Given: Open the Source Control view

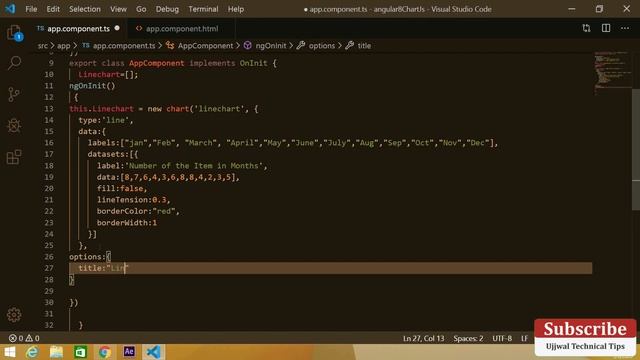Looking at the screenshot, I should pos(14,94).
